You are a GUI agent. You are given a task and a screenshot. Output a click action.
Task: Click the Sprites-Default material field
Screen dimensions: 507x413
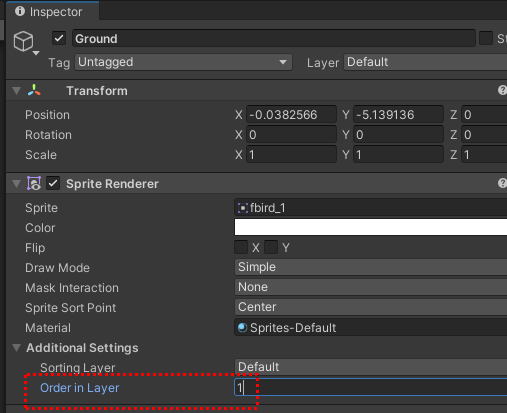[371, 328]
